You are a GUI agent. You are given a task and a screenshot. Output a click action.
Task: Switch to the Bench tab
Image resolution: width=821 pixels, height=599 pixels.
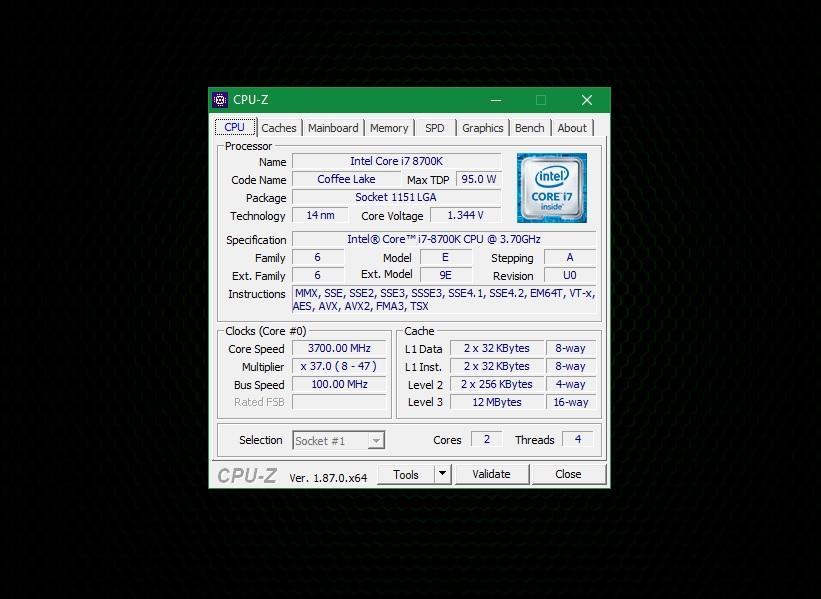pyautogui.click(x=529, y=128)
